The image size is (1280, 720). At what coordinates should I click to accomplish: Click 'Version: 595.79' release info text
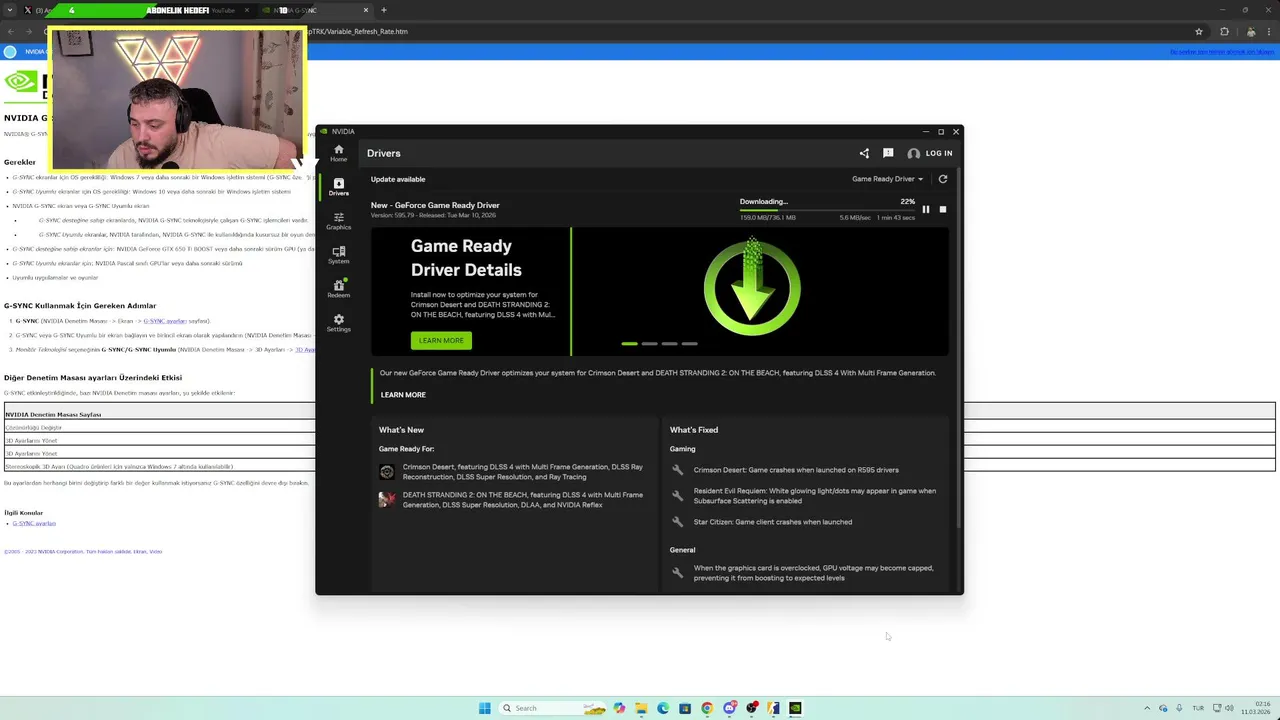pos(434,215)
